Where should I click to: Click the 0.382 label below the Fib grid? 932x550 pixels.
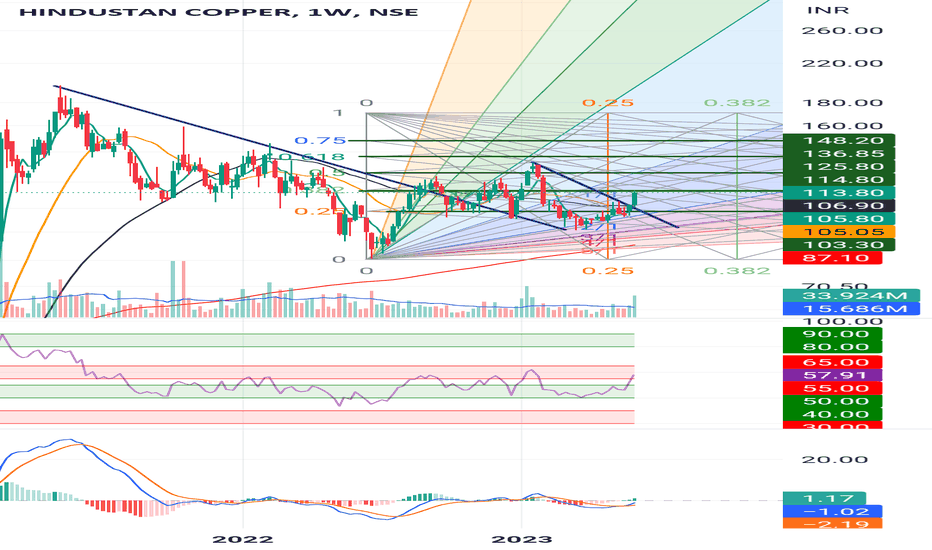737,271
